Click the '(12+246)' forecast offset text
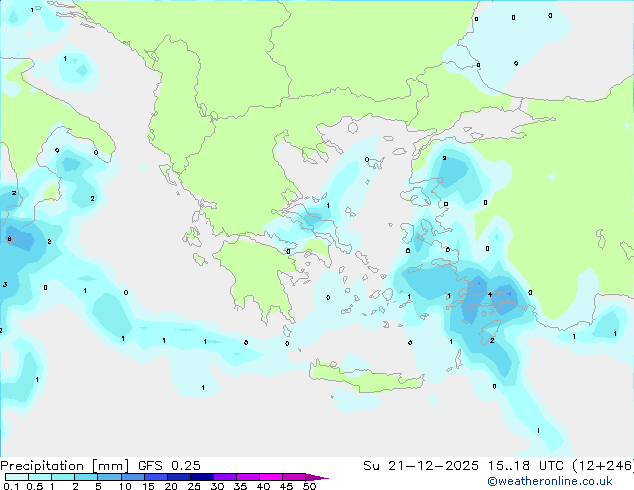Image resolution: width=634 pixels, height=490 pixels. click(603, 466)
